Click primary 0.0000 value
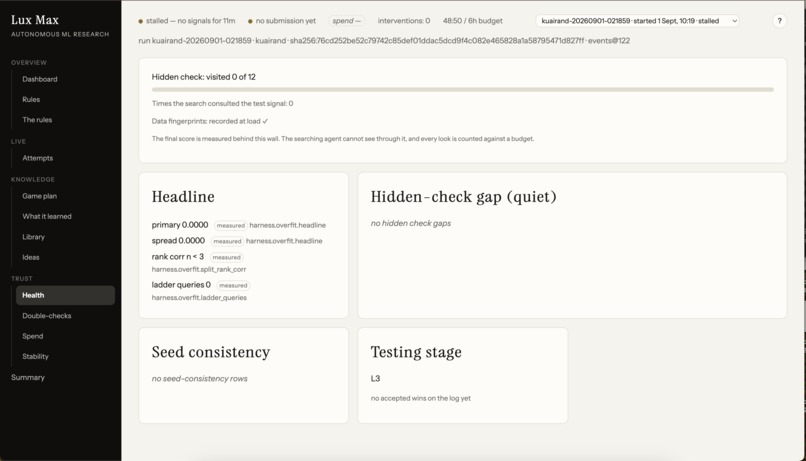The width and height of the screenshot is (806, 461). [180, 225]
